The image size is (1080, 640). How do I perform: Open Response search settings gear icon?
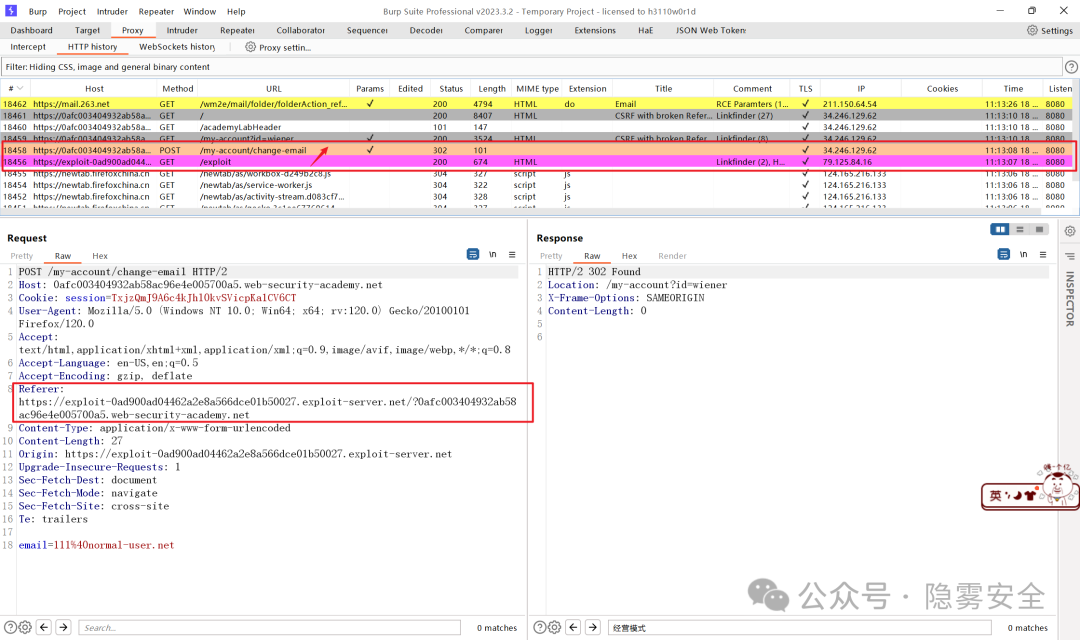[x=554, y=627]
